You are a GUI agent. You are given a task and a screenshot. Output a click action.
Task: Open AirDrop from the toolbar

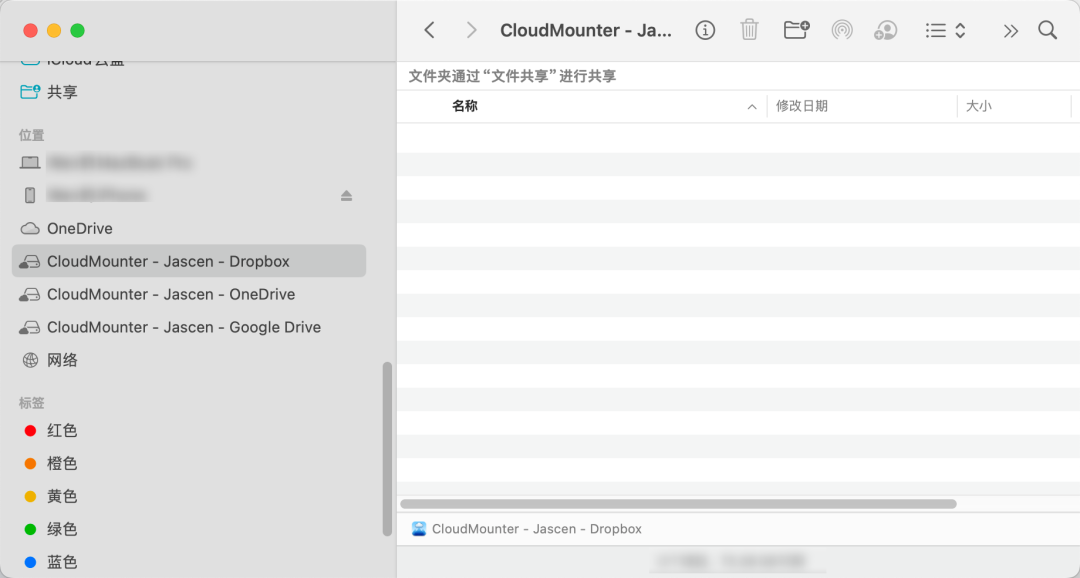coord(841,30)
